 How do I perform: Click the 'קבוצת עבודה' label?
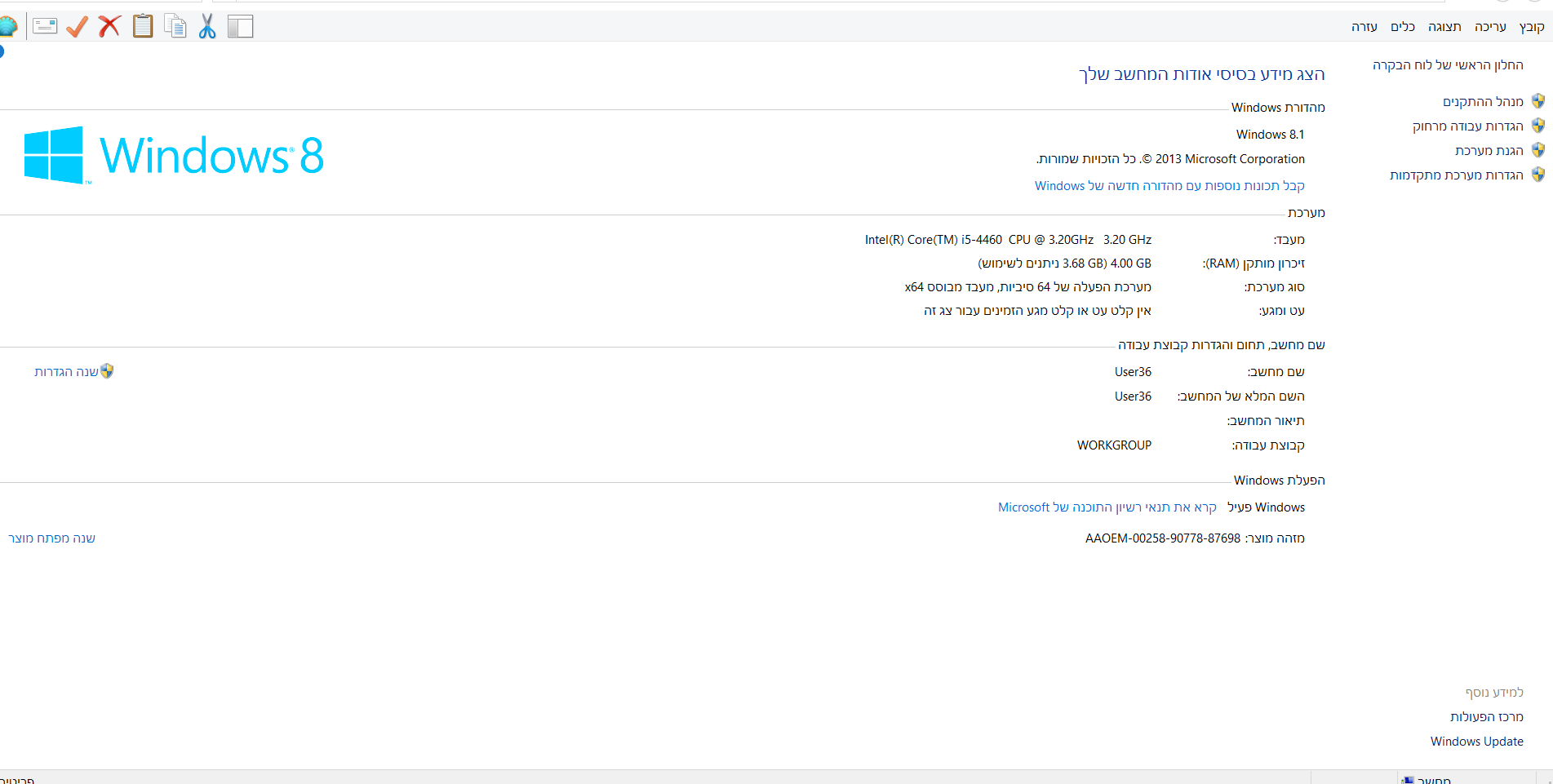point(1268,445)
